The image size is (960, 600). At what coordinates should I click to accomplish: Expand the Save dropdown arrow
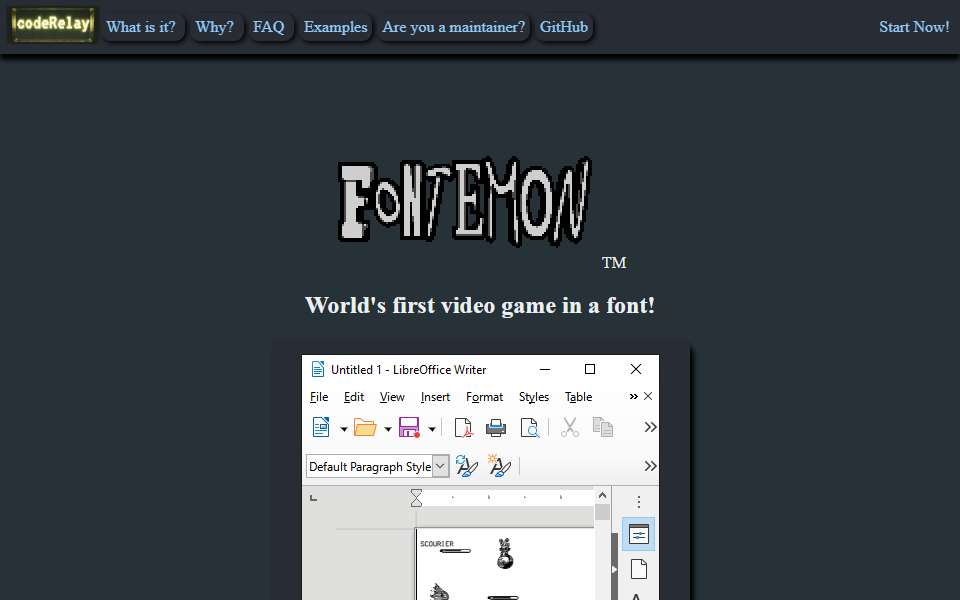(432, 429)
